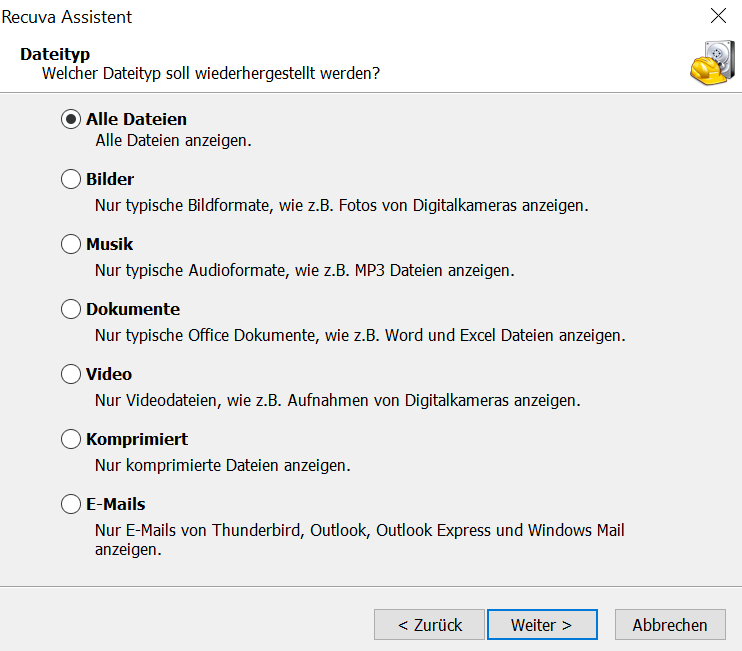
Task: Go back with the Zurück button
Action: (429, 625)
